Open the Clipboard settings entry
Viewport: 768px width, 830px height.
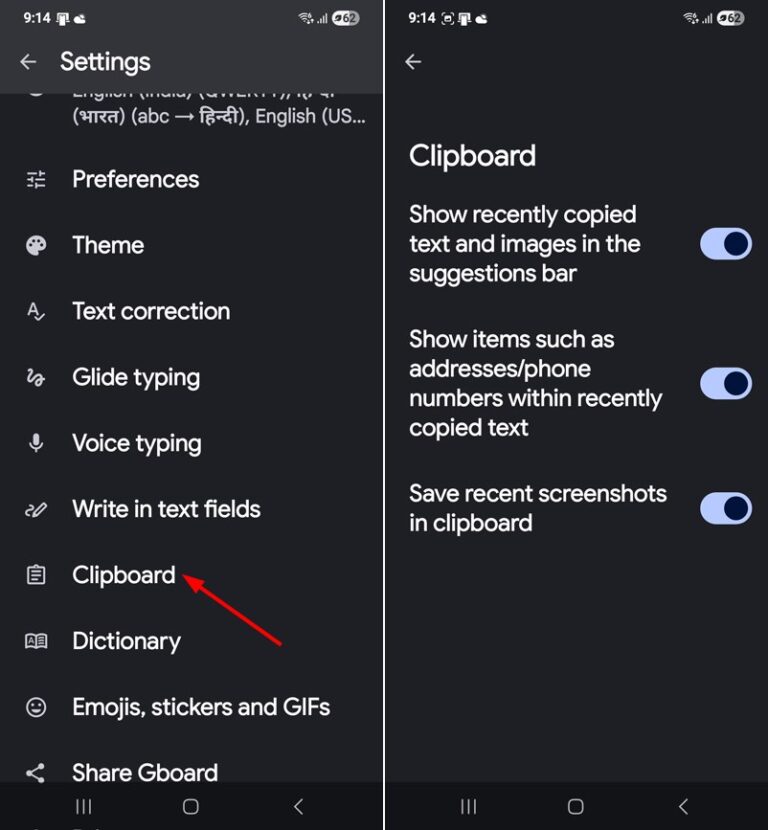pyautogui.click(x=123, y=575)
